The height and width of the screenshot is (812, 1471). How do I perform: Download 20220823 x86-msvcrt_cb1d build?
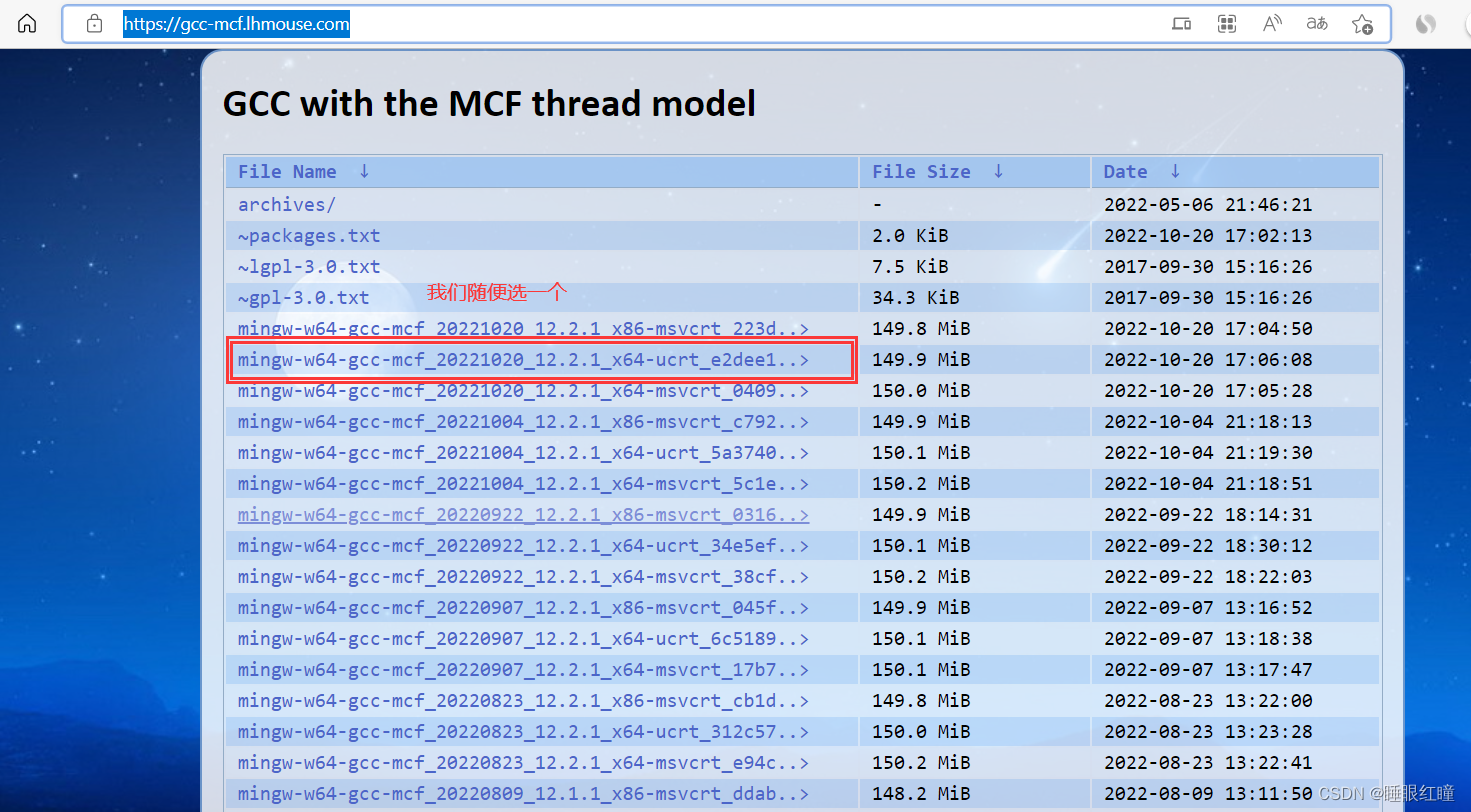523,700
